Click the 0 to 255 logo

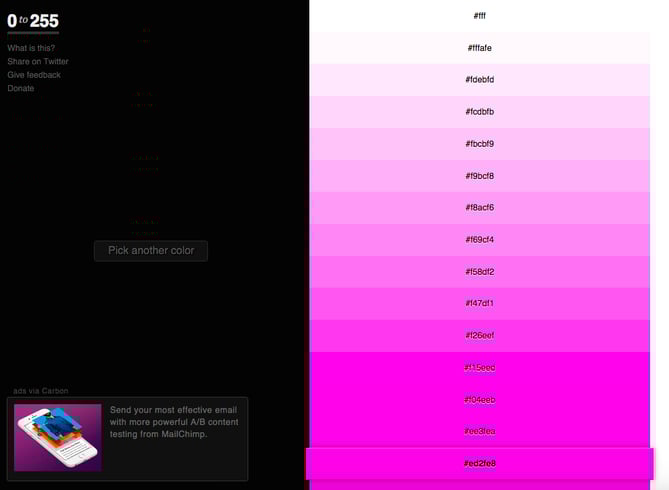33,20
